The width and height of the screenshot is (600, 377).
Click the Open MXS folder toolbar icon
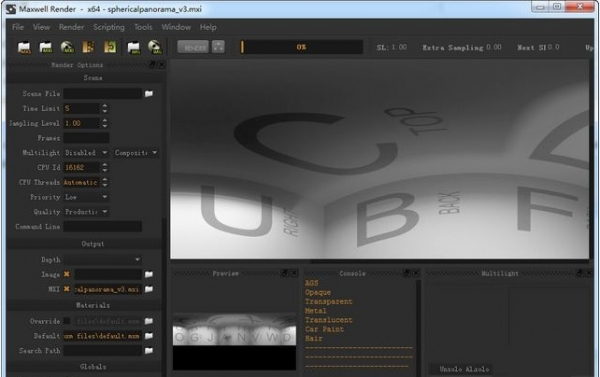pyautogui.click(x=24, y=47)
